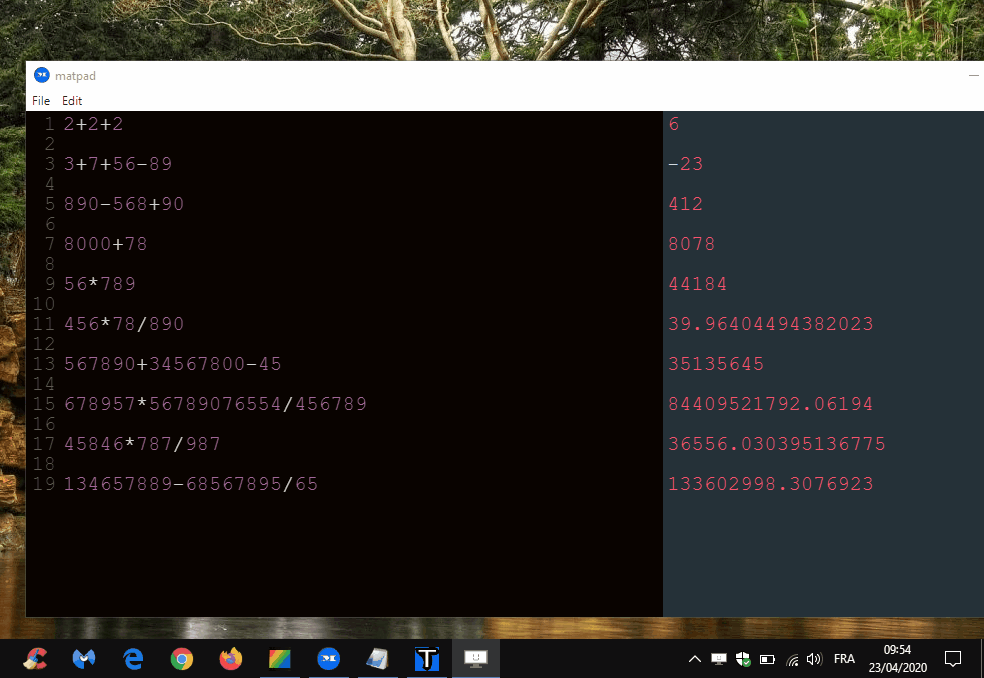Viewport: 984px width, 678px height.
Task: Click the result -23
Action: tap(686, 164)
